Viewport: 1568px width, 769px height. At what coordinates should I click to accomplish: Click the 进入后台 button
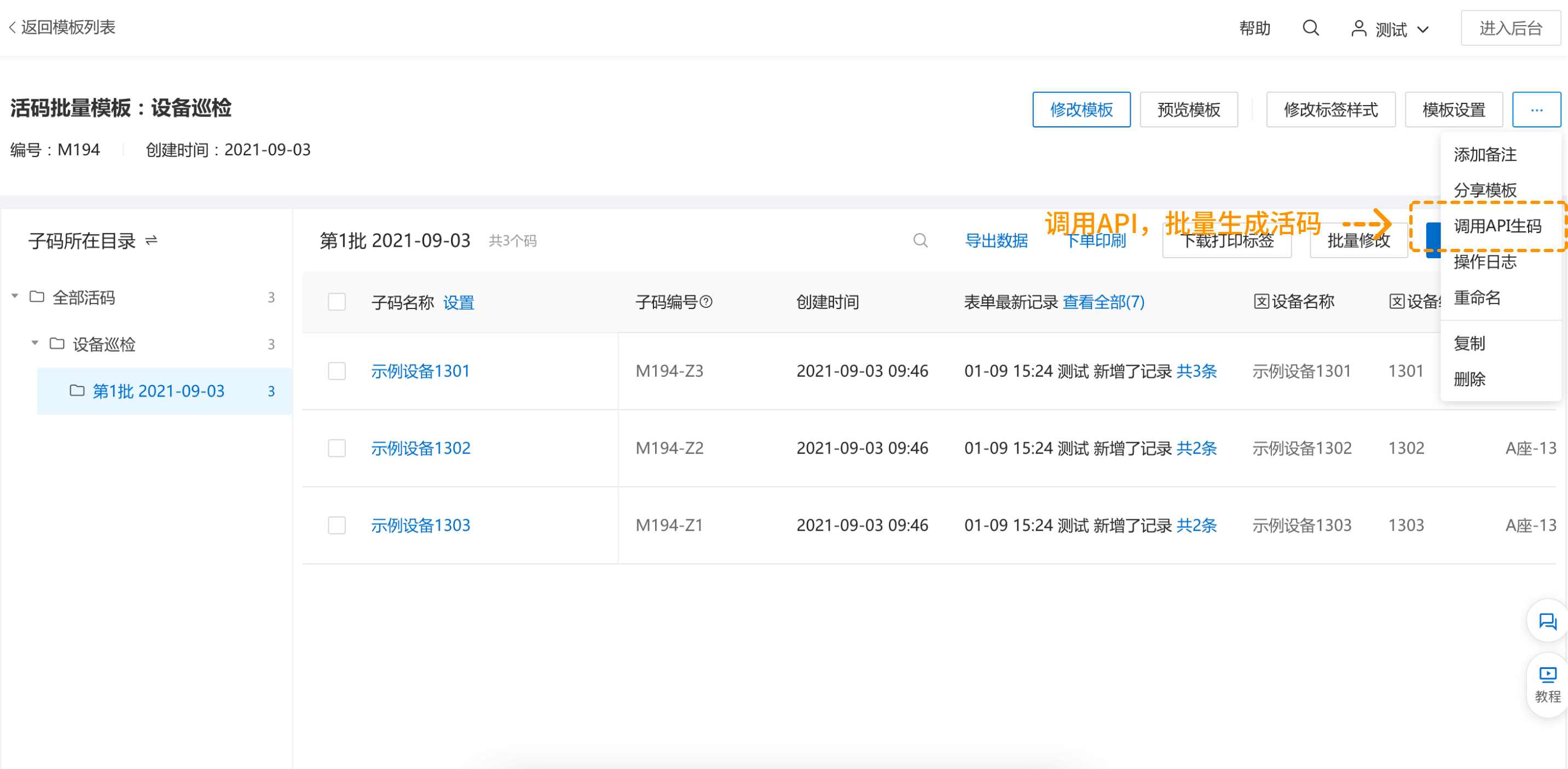coord(1510,28)
